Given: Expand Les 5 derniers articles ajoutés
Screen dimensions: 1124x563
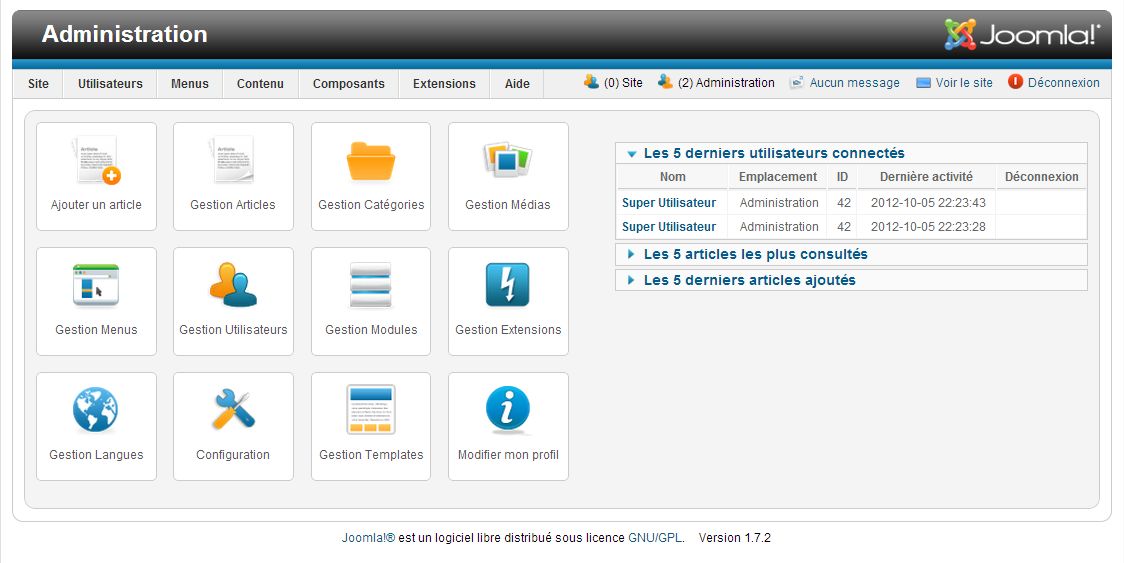Looking at the screenshot, I should 749,281.
